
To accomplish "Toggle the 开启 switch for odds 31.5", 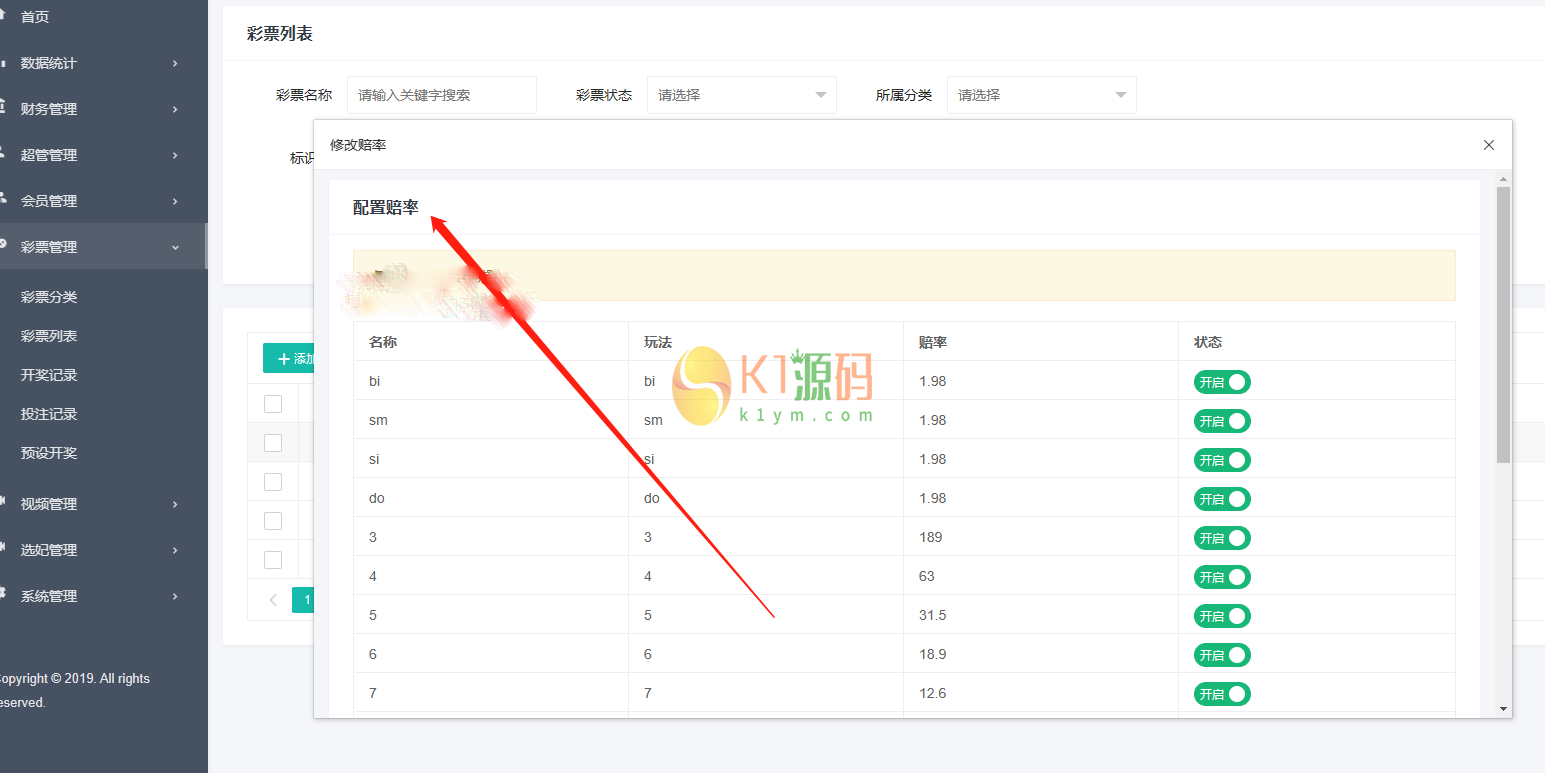I will pos(1222,616).
